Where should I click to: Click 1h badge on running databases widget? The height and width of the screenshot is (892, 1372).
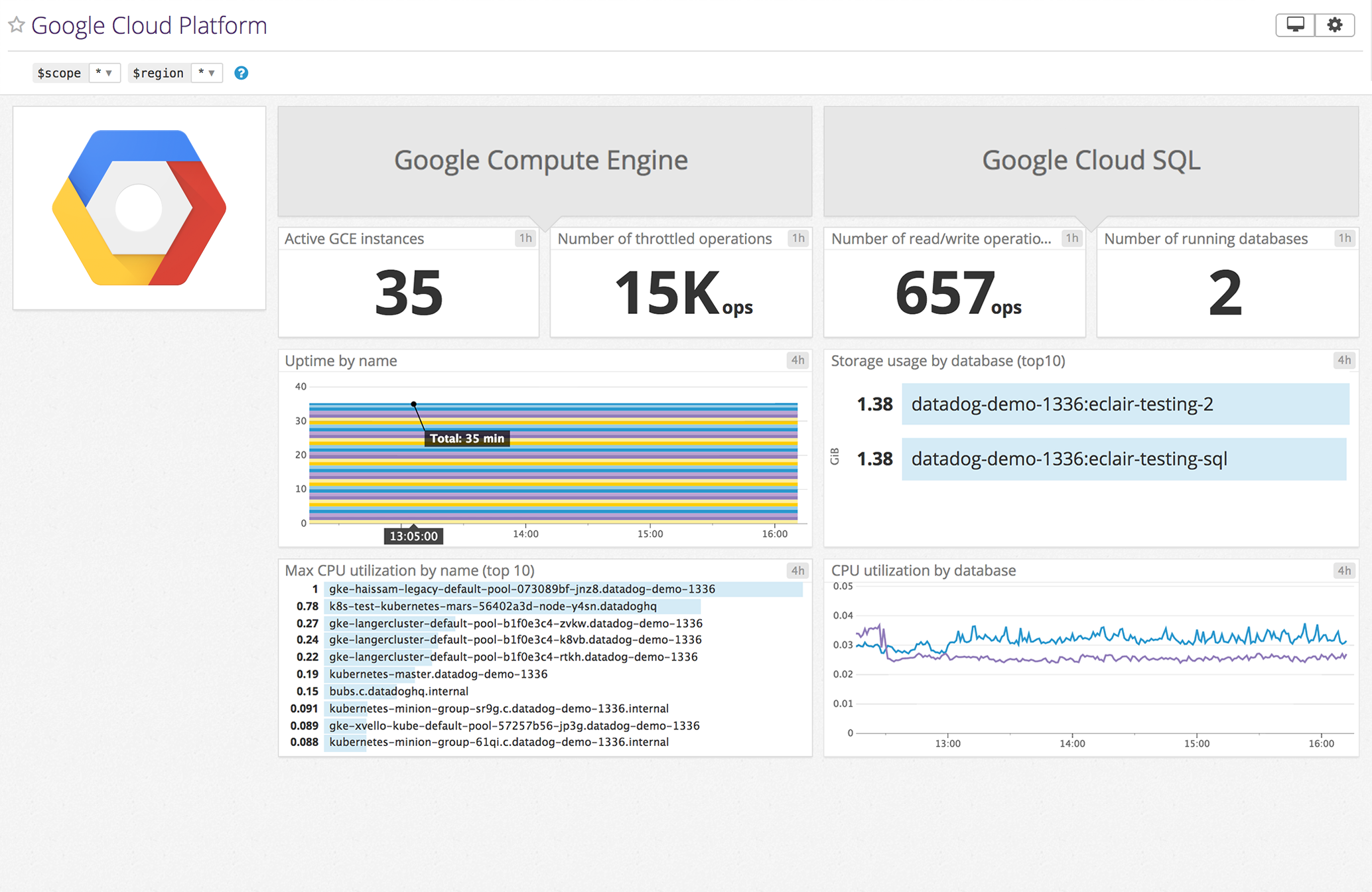1345,238
